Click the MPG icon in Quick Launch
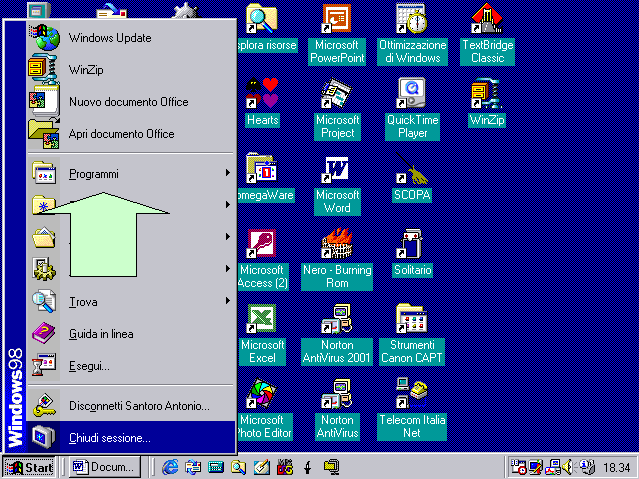This screenshot has width=639, height=479. point(285,467)
